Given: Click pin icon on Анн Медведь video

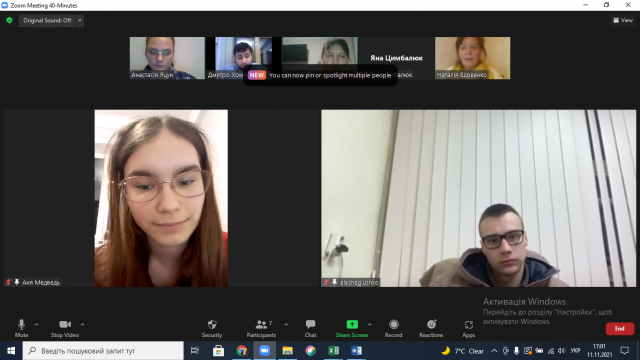Looking at the screenshot, I should 17,282.
